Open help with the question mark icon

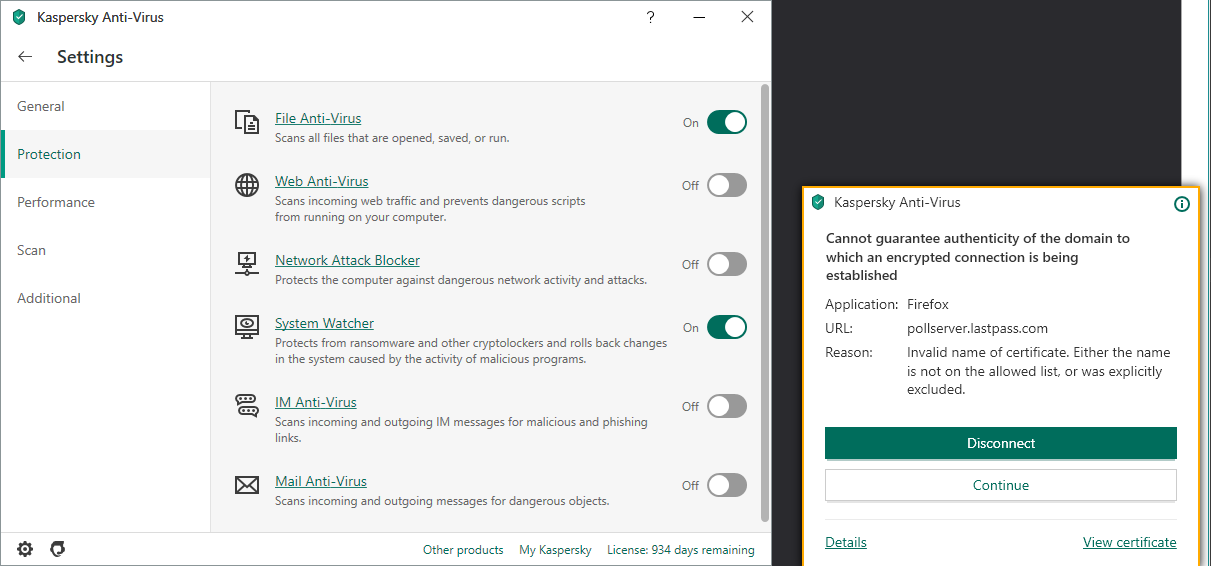[651, 17]
